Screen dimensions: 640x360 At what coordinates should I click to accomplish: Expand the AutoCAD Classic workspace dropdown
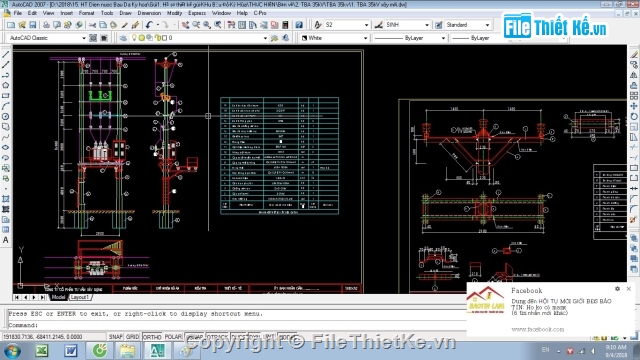point(84,38)
